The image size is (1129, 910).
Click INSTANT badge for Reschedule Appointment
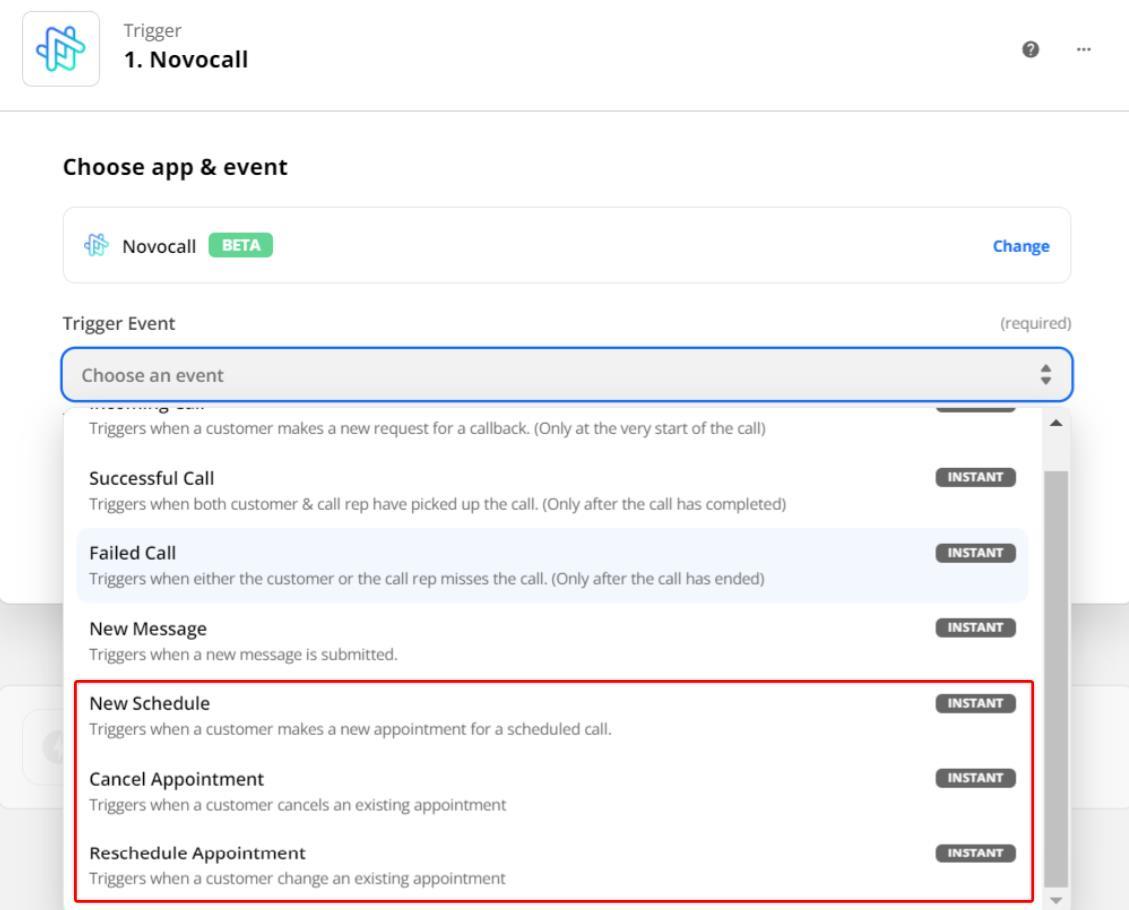[x=976, y=853]
